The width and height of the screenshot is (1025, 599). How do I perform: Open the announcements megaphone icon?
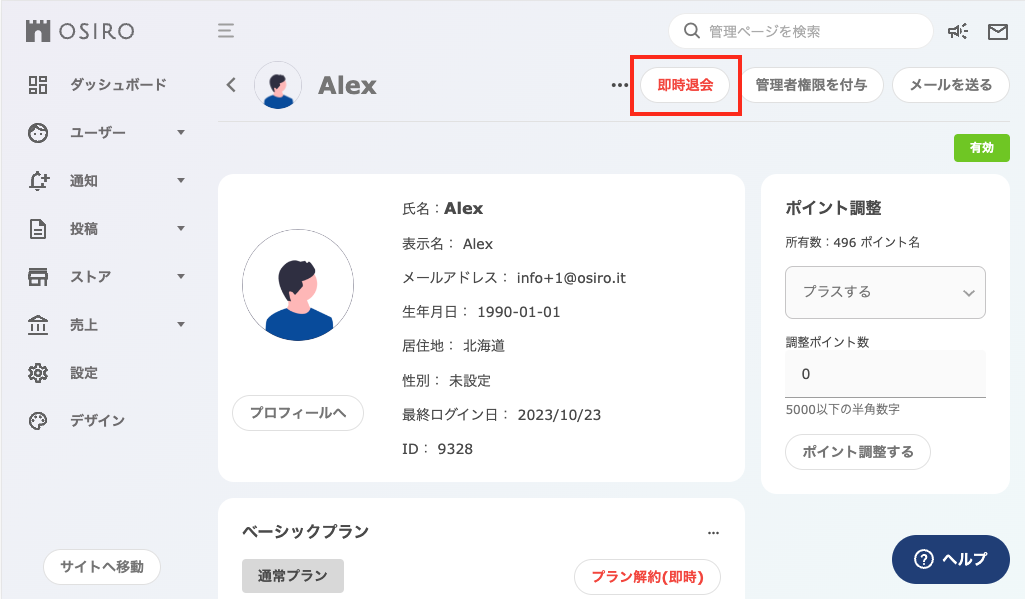[958, 31]
